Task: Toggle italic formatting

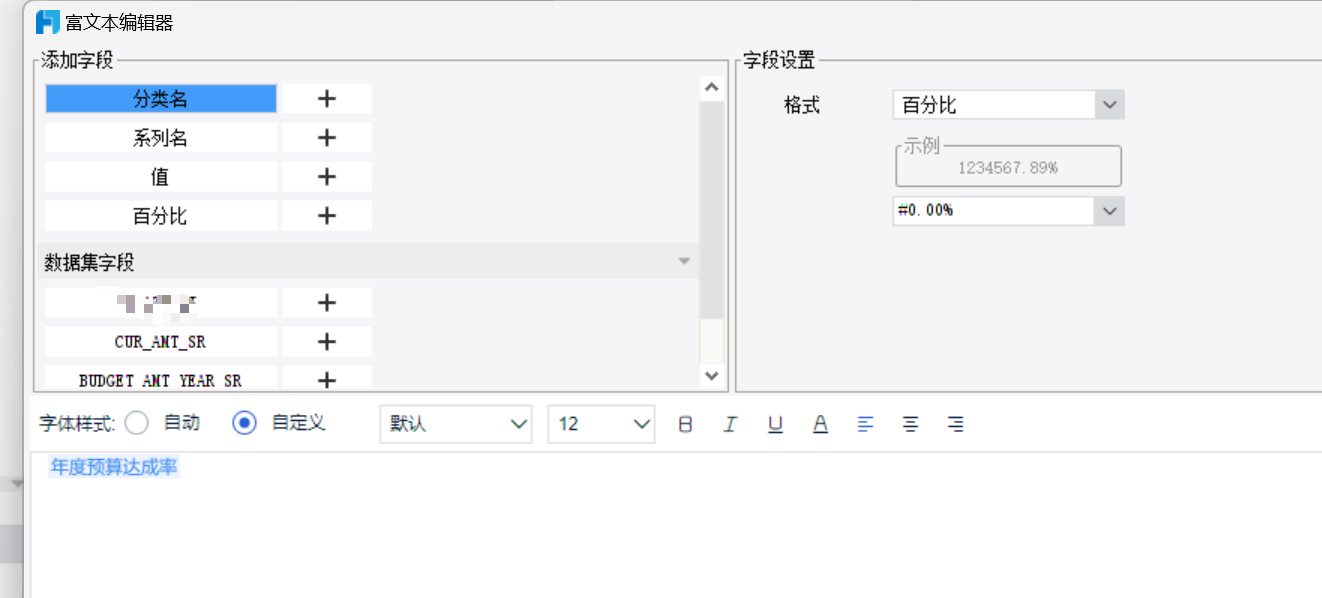Action: click(x=730, y=424)
